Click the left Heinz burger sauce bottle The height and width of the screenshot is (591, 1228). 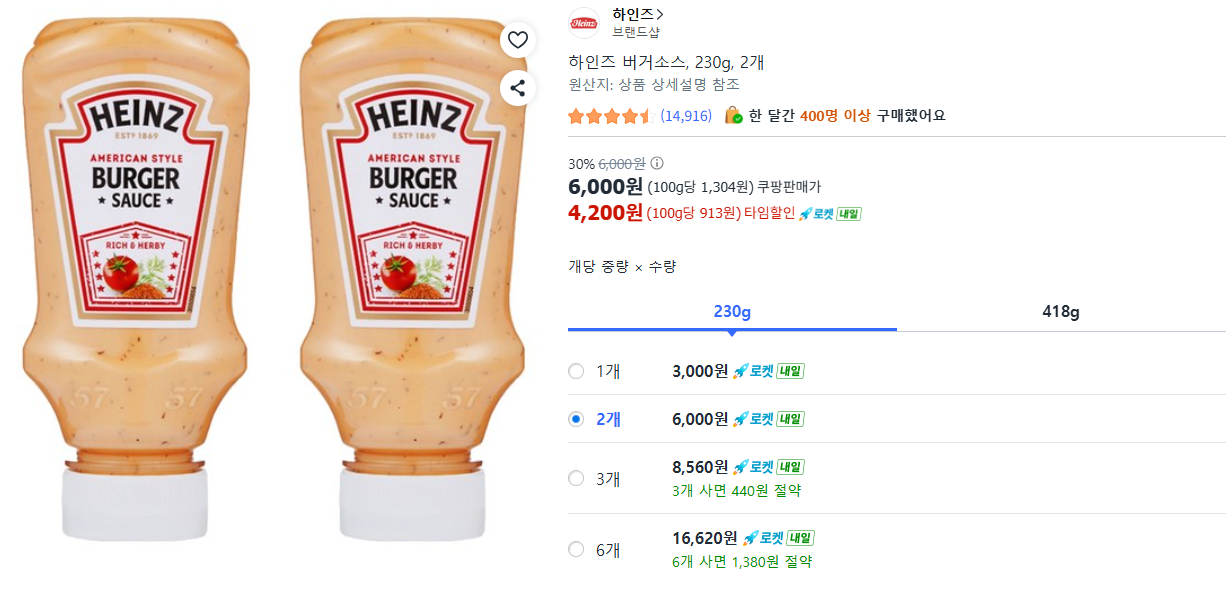tap(136, 280)
